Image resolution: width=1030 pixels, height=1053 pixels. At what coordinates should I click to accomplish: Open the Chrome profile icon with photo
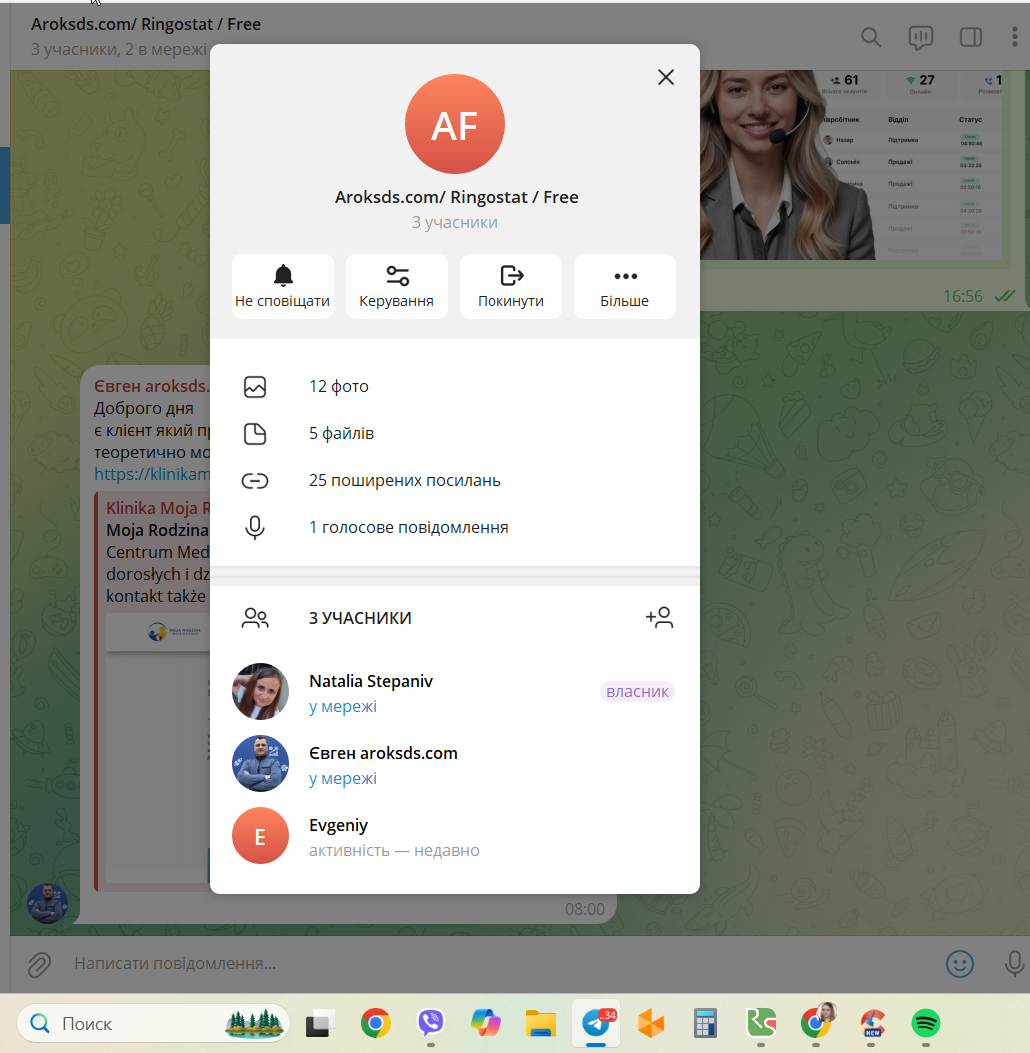click(816, 1022)
